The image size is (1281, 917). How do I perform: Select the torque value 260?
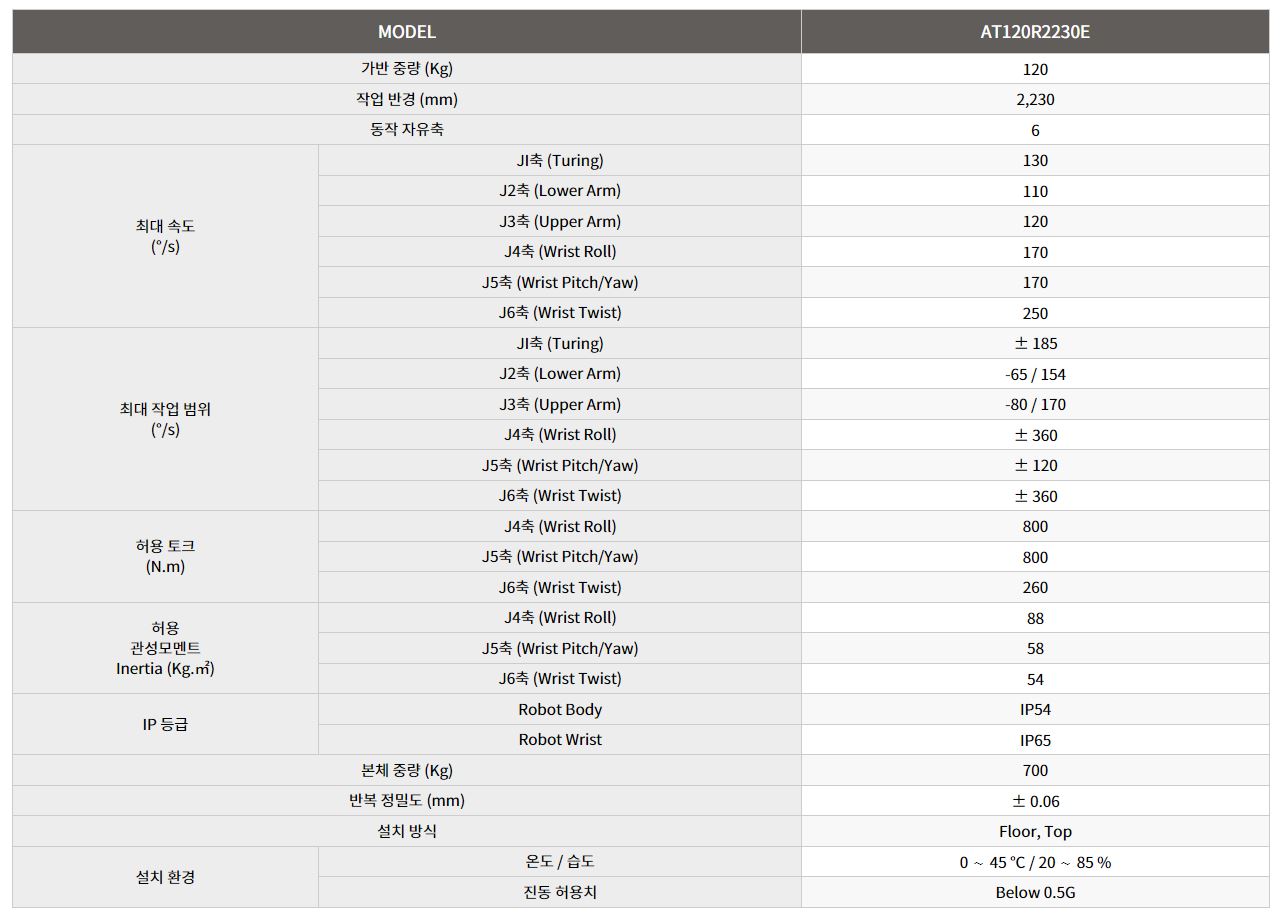point(1035,588)
